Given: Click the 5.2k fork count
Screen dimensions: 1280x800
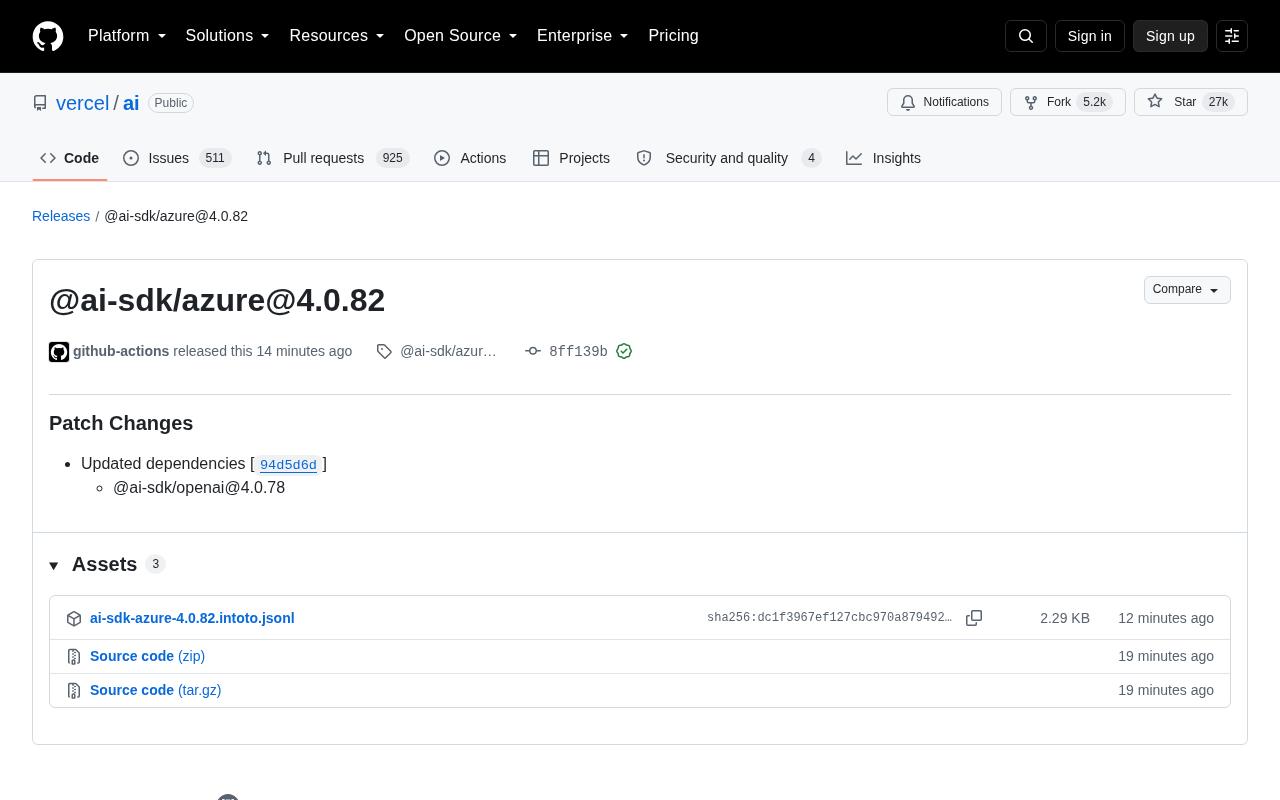Looking at the screenshot, I should click(x=1094, y=102).
